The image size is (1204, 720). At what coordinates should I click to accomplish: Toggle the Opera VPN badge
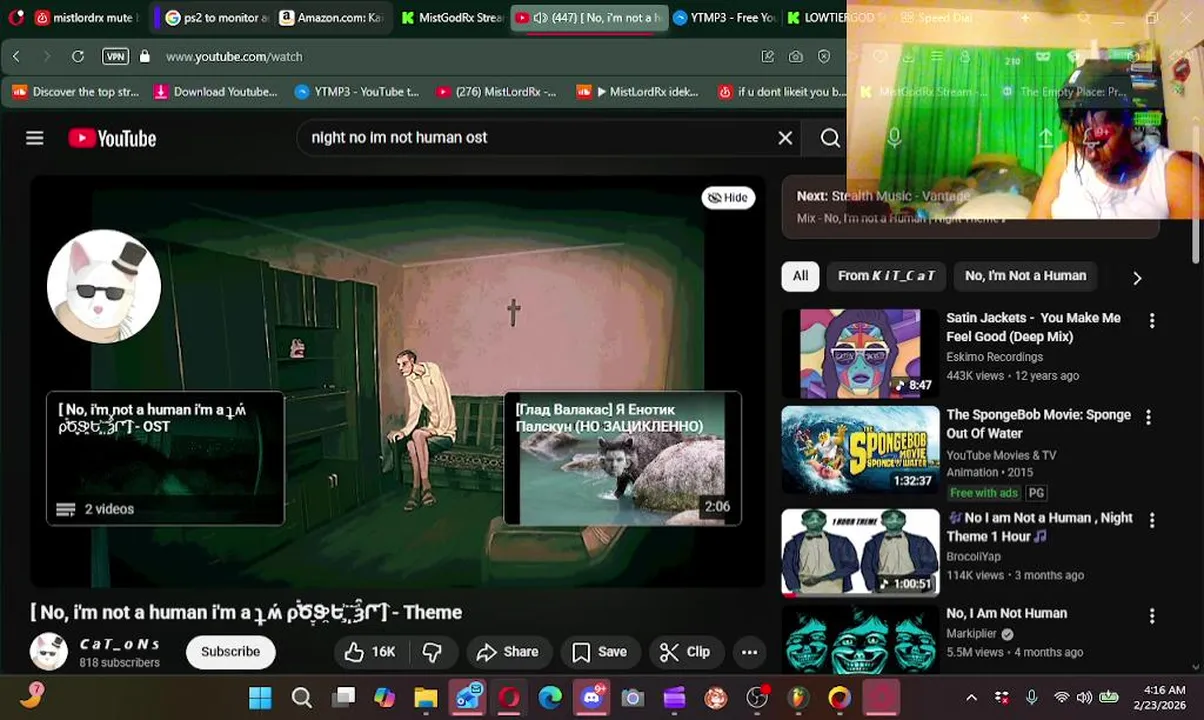115,57
